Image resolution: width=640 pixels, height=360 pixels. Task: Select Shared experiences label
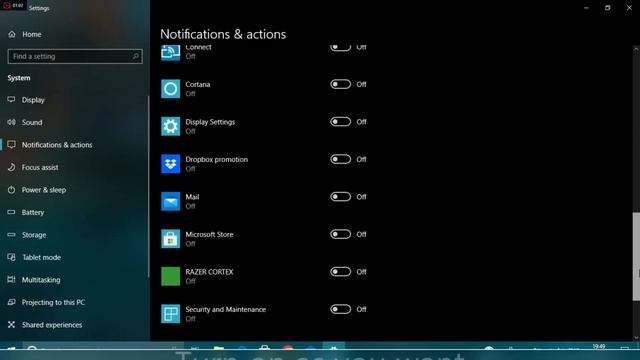(52, 325)
